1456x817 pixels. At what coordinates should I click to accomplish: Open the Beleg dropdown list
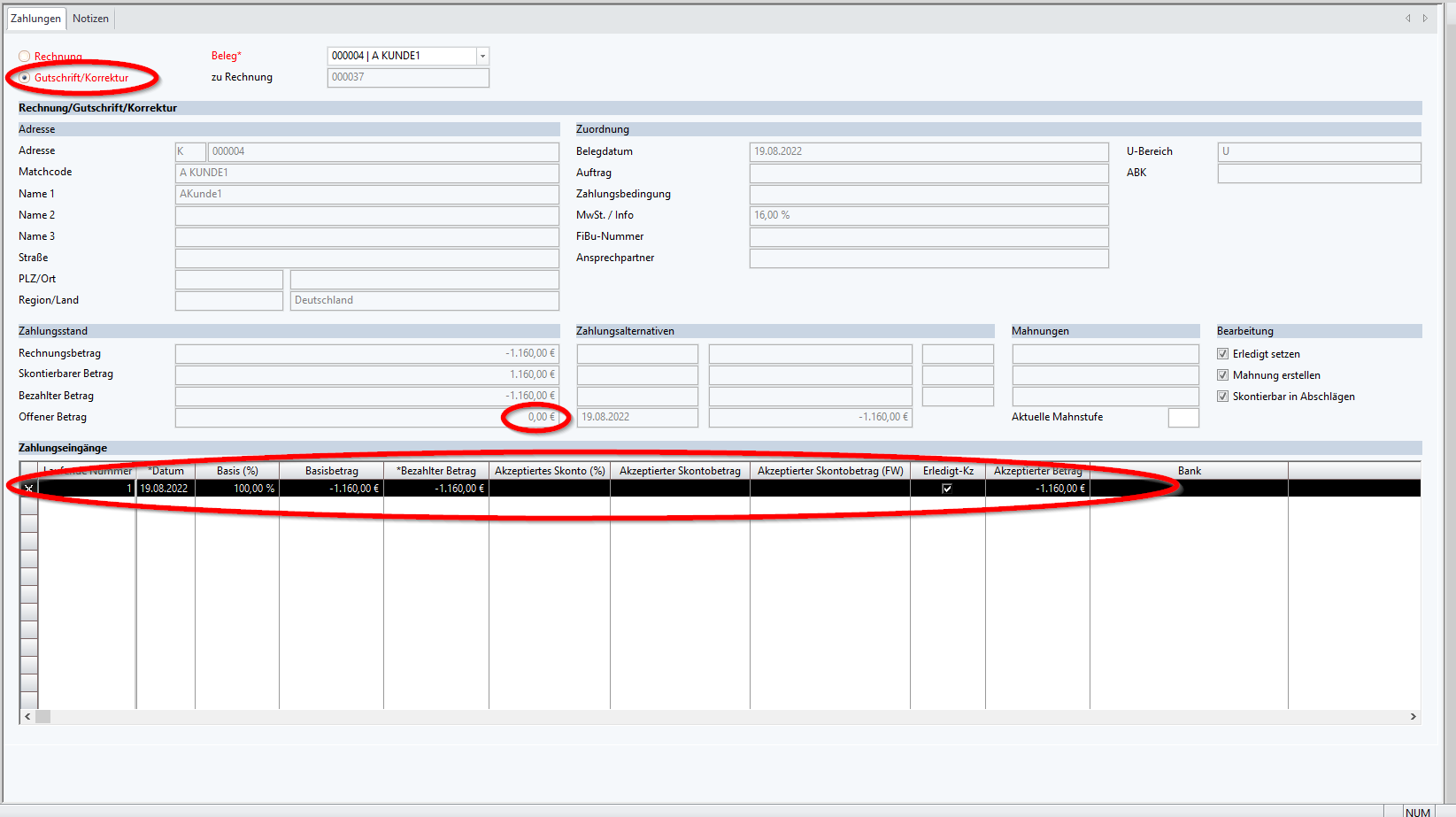click(x=482, y=56)
